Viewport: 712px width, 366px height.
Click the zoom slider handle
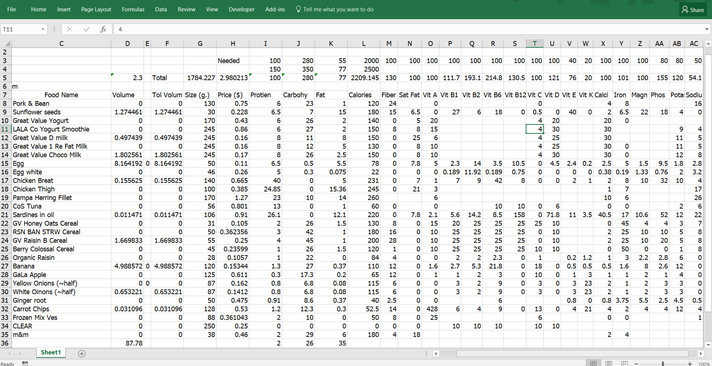point(663,364)
